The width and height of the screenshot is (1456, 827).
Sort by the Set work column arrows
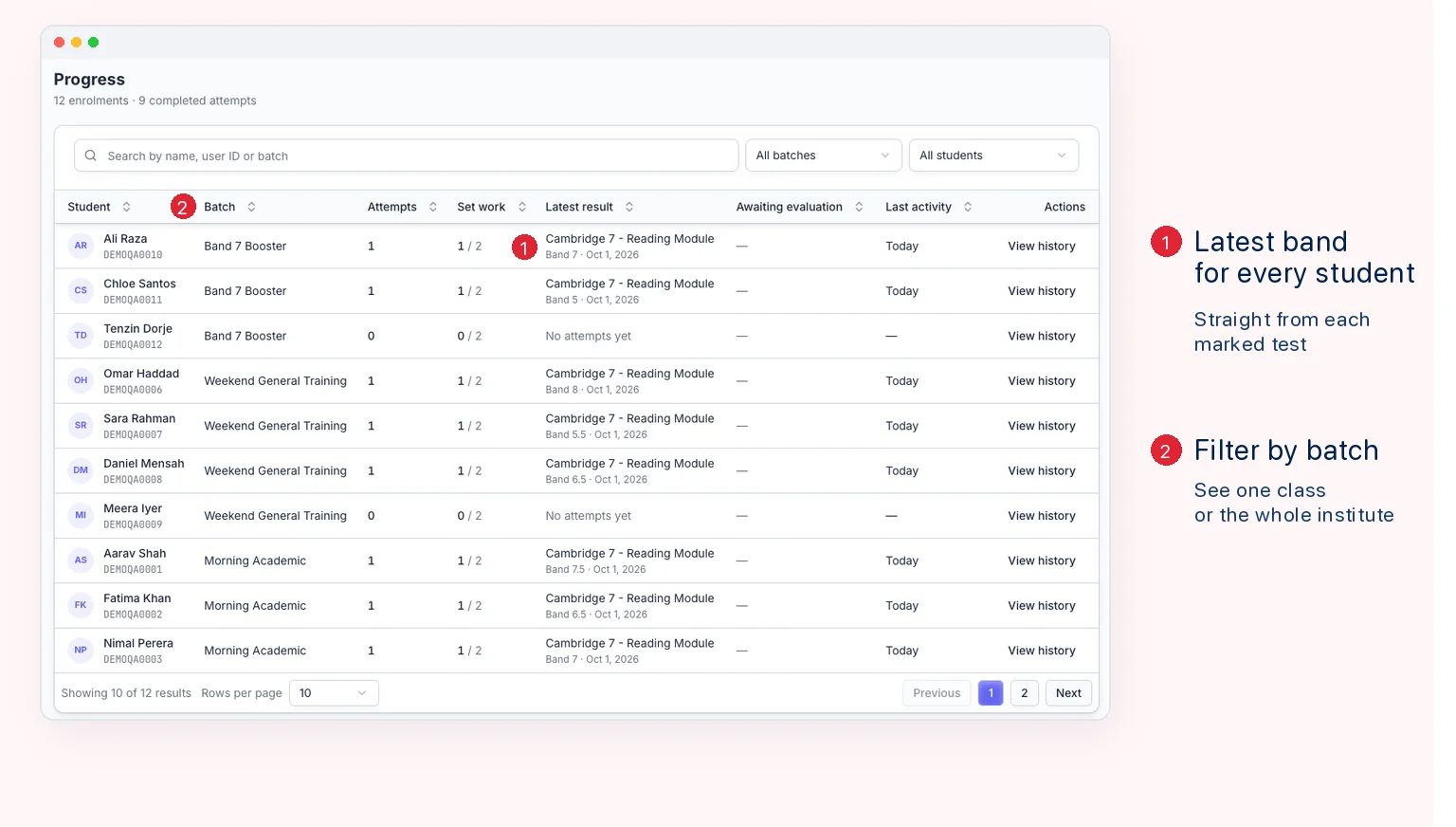[x=521, y=207]
